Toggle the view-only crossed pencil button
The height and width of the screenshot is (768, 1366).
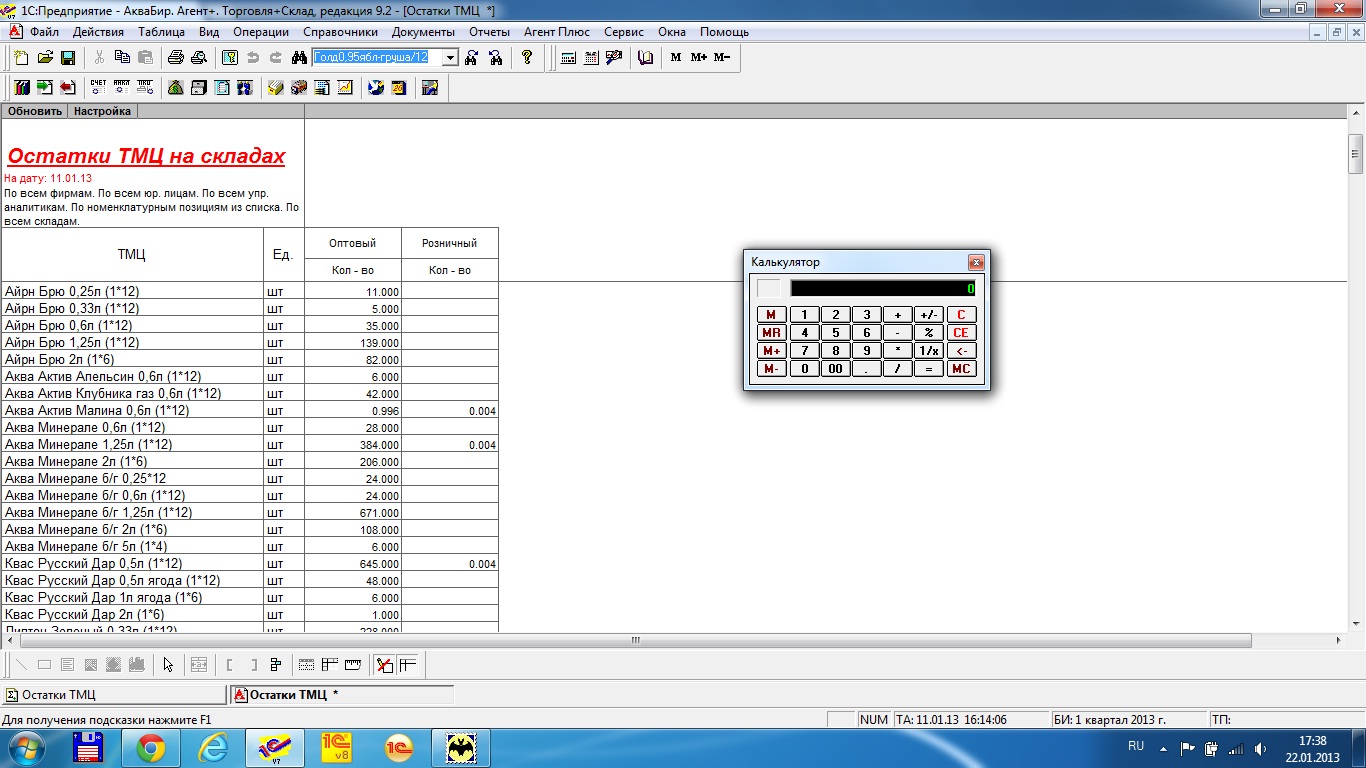384,664
